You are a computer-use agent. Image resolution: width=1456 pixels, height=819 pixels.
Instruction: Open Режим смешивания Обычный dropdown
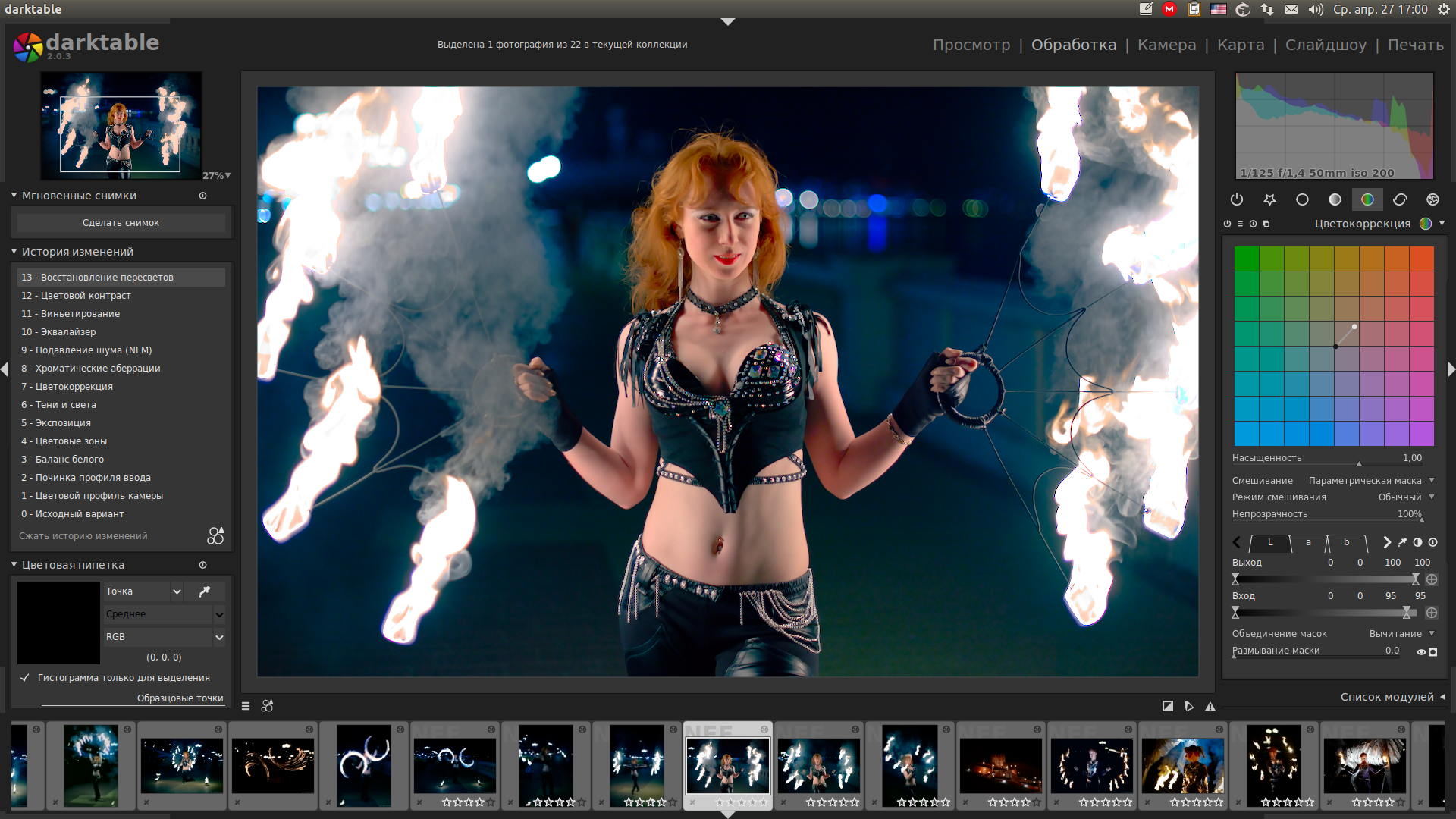pos(1333,497)
